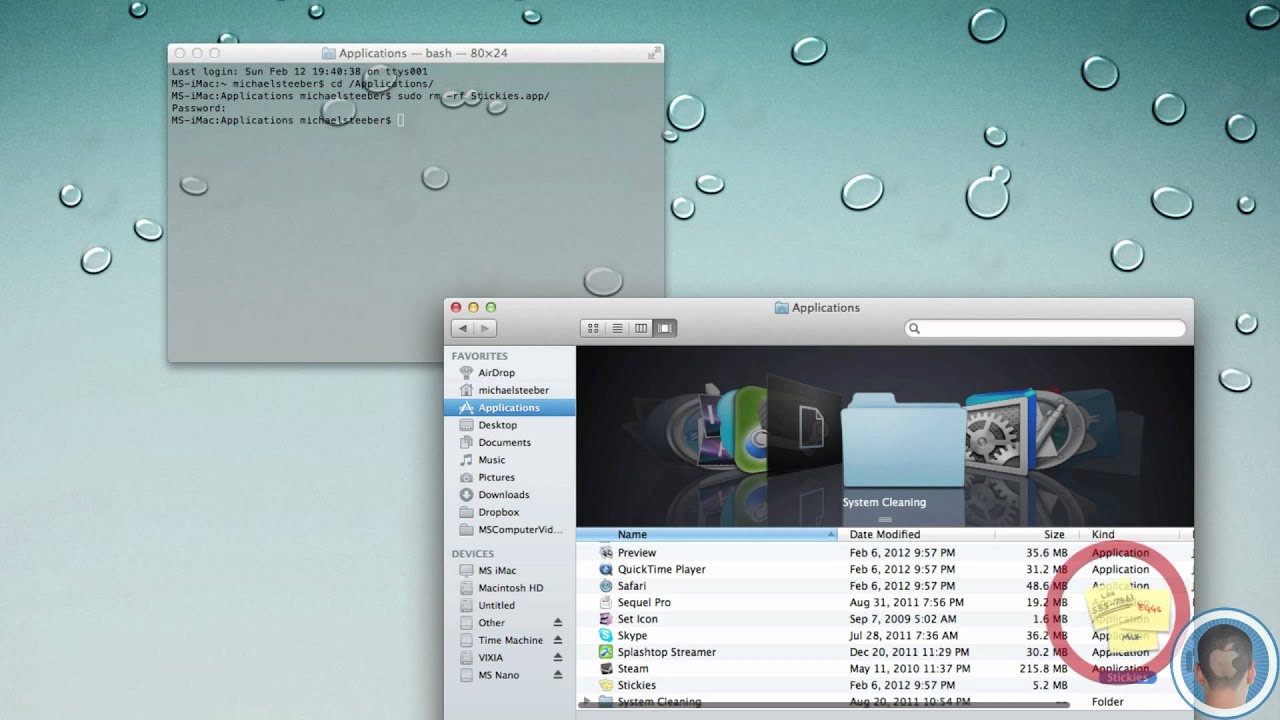Select Applications in the Finder sidebar
The image size is (1280, 720).
click(510, 408)
